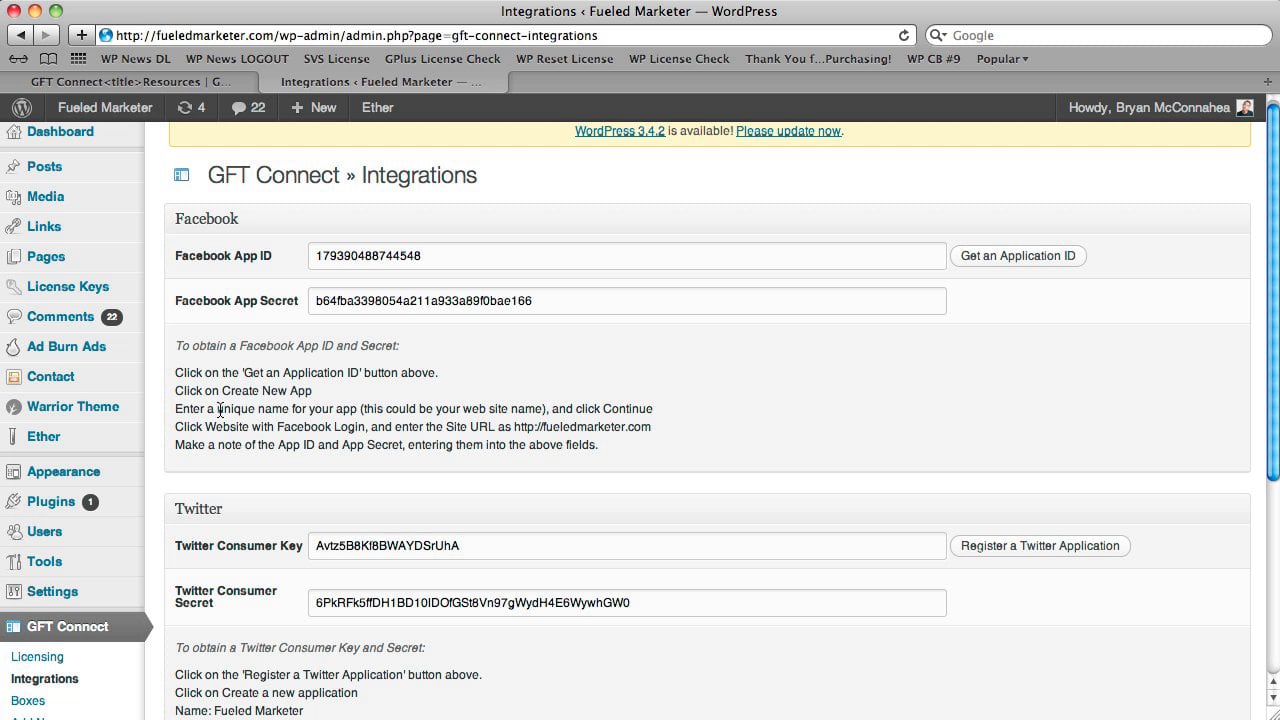This screenshot has height=720, width=1280.
Task: Open the Howdy, Bryan McConnahea account menu
Action: coord(1160,108)
